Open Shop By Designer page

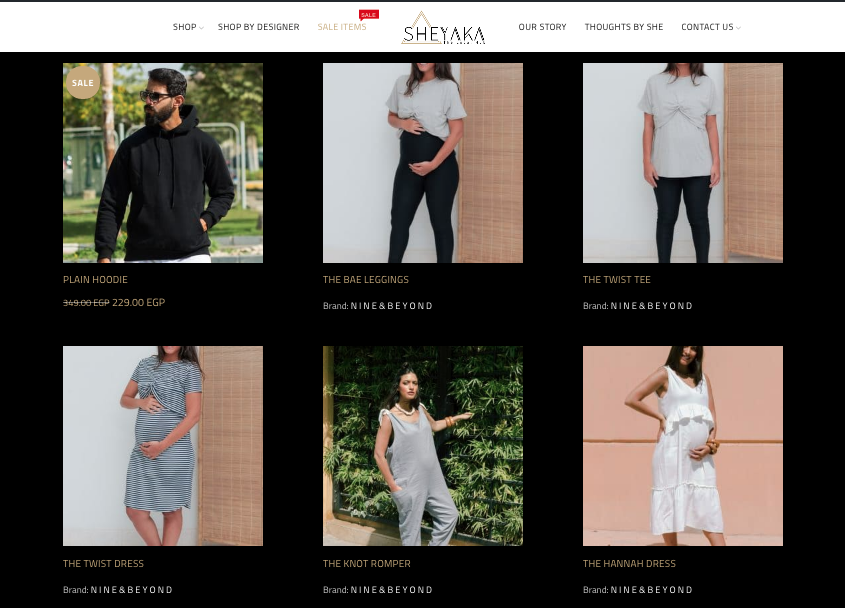258,27
